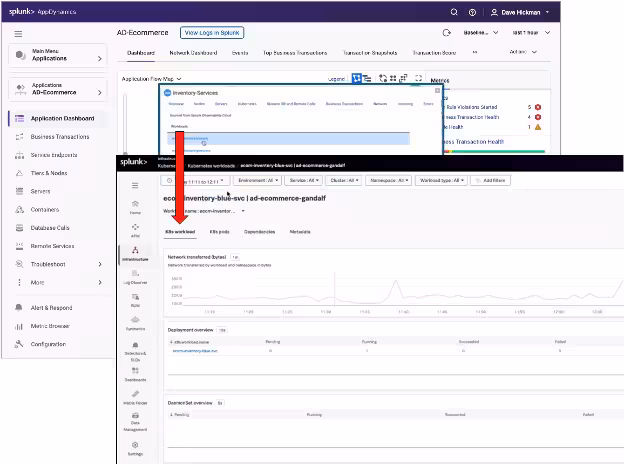
Task: Switch to the Network Dashboard tab
Action: coord(194,52)
